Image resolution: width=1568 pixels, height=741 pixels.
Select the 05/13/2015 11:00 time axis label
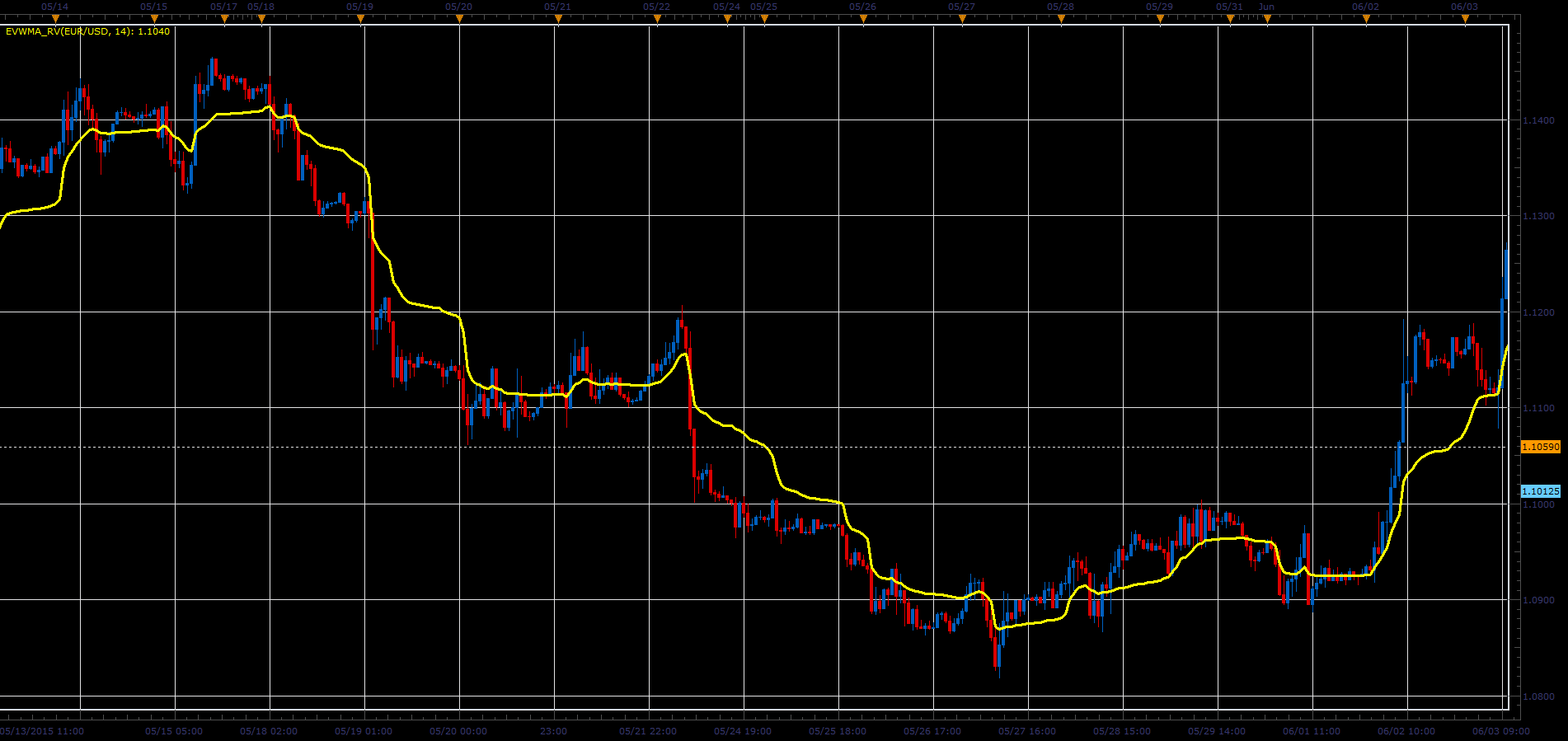(41, 731)
